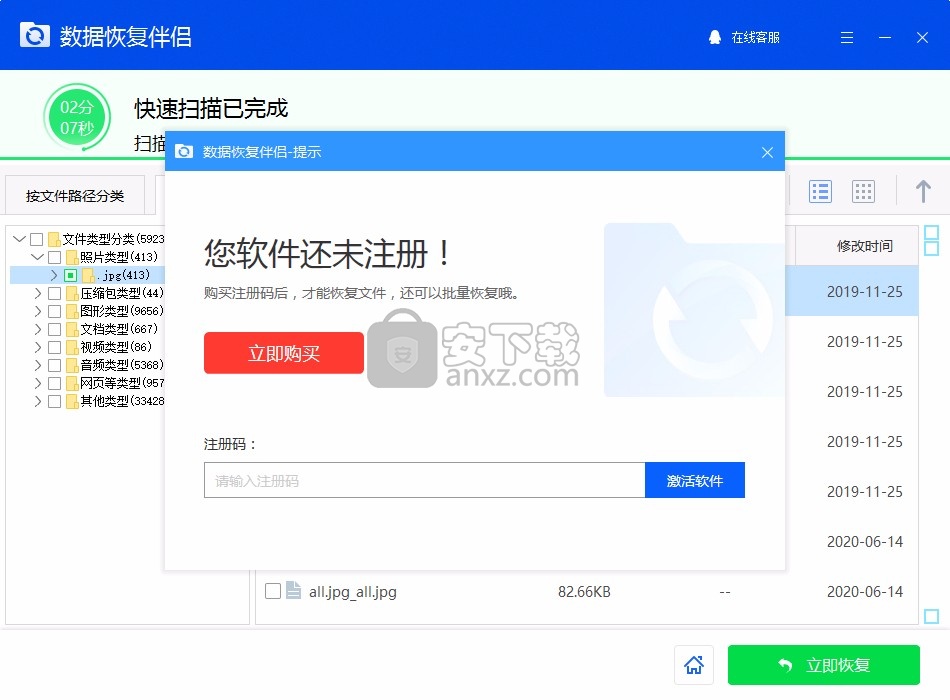
Task: Click the file icon beside all.jpg_all.jpg
Action: [293, 590]
